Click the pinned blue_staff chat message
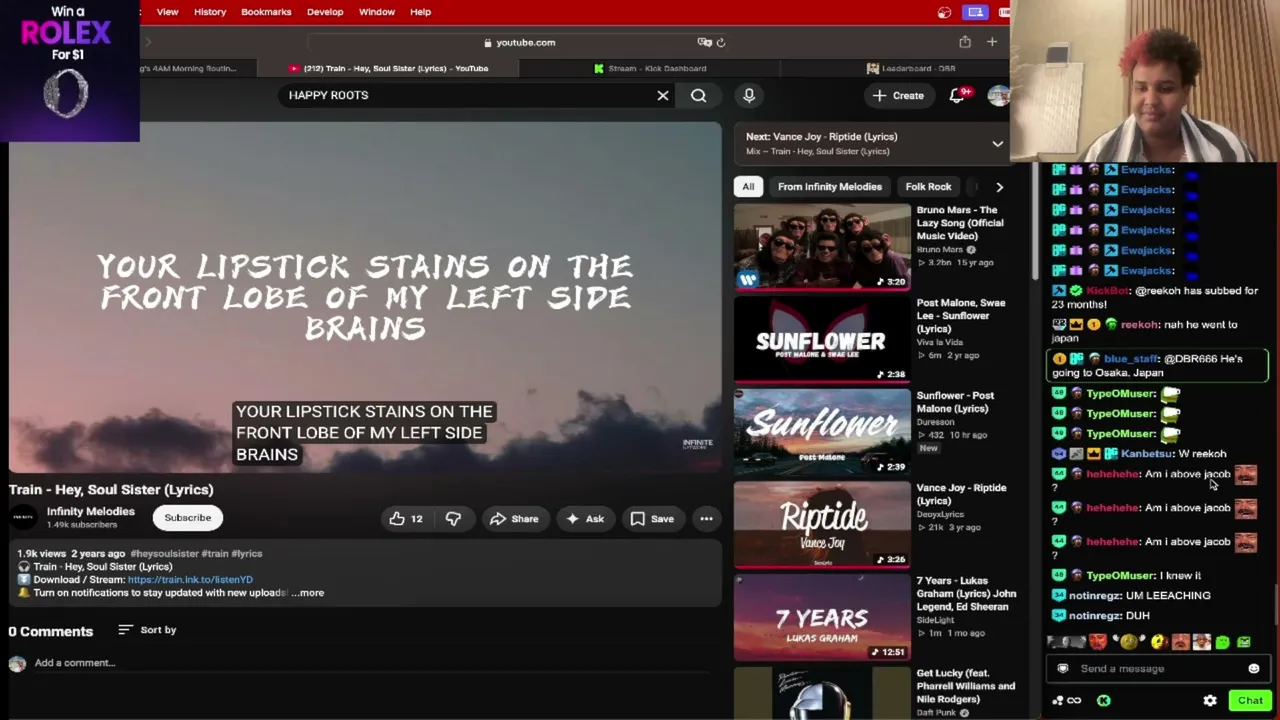This screenshot has height=720, width=1280. click(x=1159, y=365)
